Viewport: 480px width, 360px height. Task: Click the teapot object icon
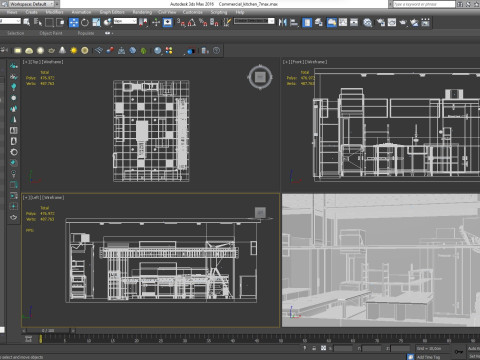(x=51, y=50)
